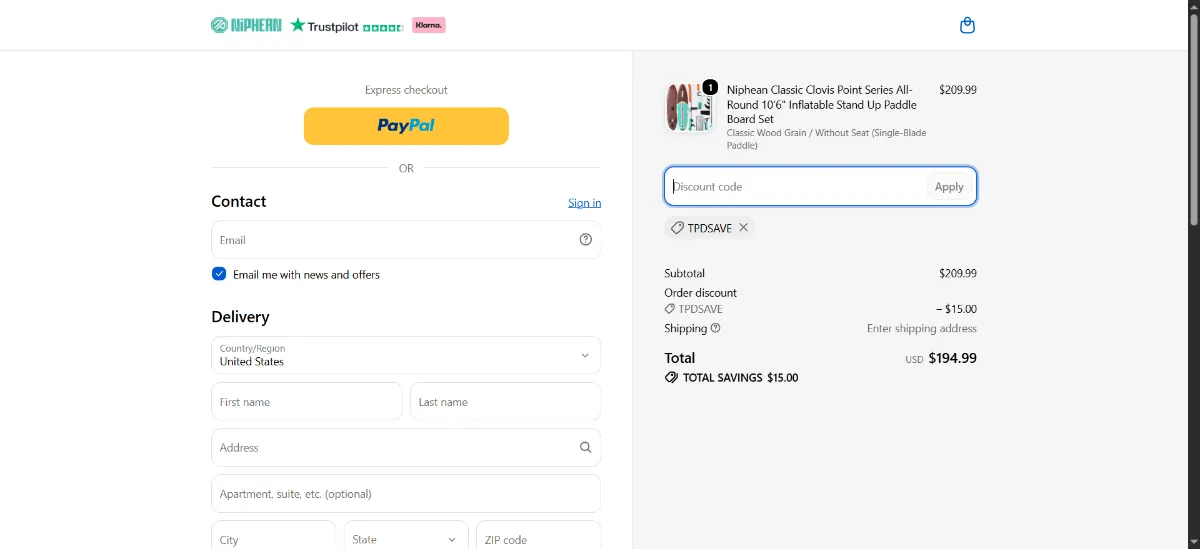Toggle Email me with news and offers
Image resolution: width=1200 pixels, height=549 pixels.
(x=219, y=274)
